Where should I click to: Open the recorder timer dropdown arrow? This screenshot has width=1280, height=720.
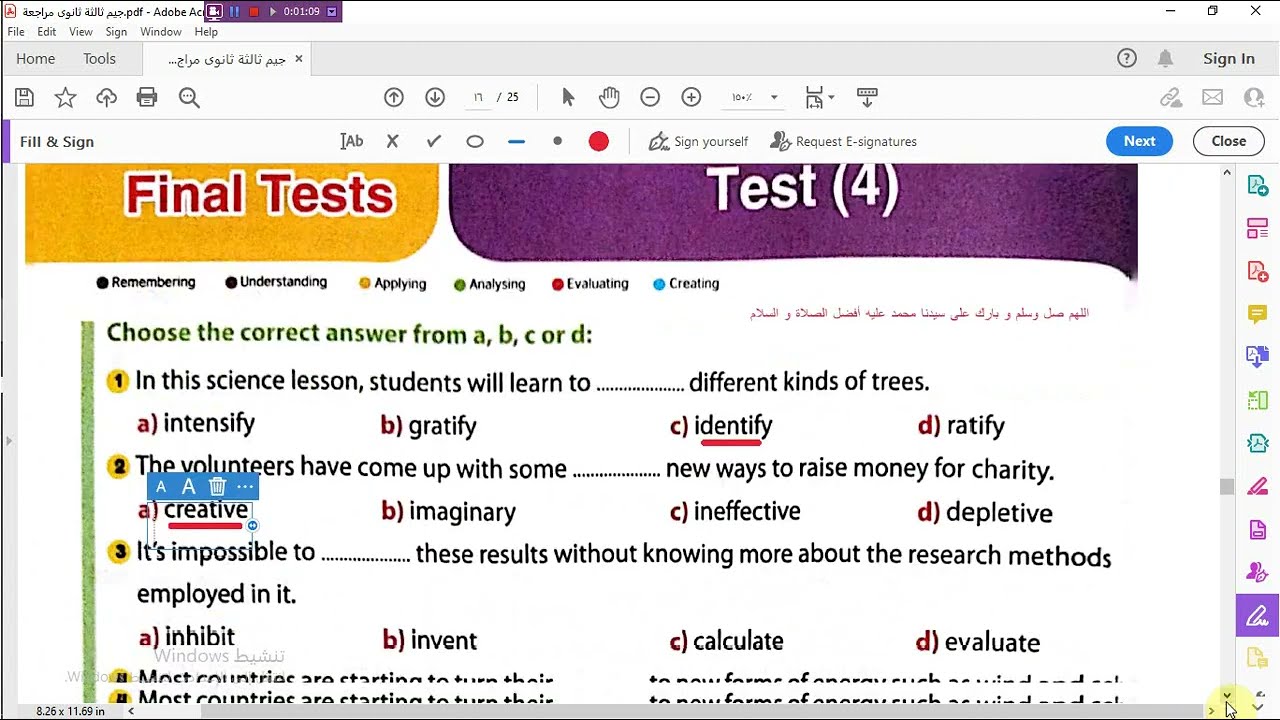pos(332,12)
